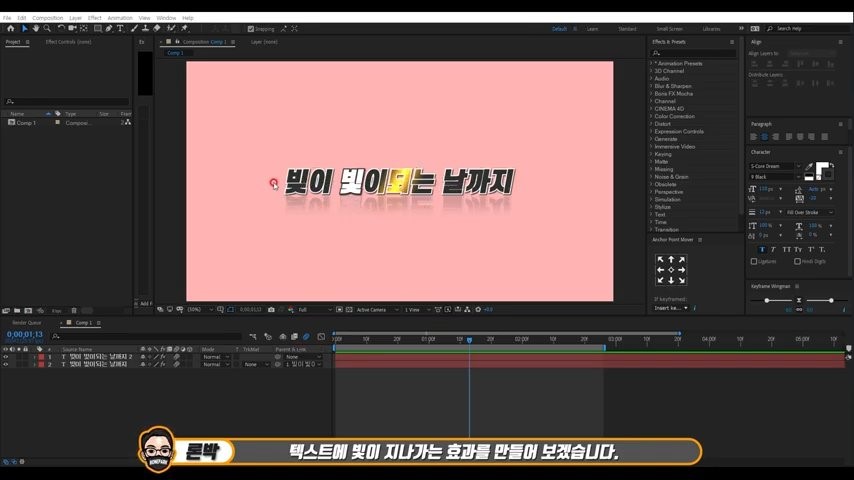This screenshot has height=480, width=854.
Task: Select the Standard workspace
Action: (x=627, y=29)
